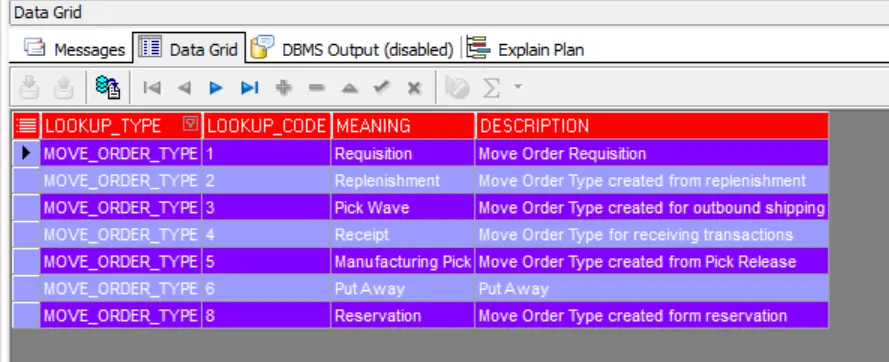
Task: Click 'Move Order Type created from Pick Release'
Action: coord(652,262)
